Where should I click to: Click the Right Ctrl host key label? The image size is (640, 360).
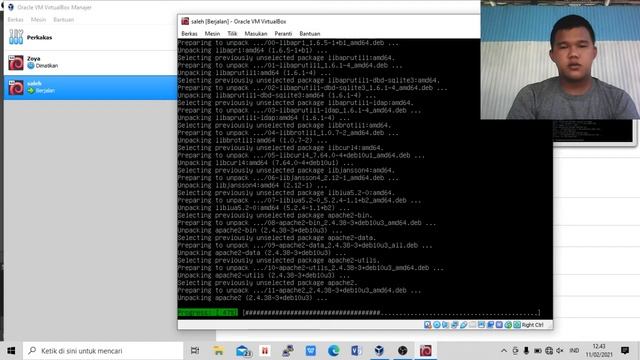(x=533, y=325)
